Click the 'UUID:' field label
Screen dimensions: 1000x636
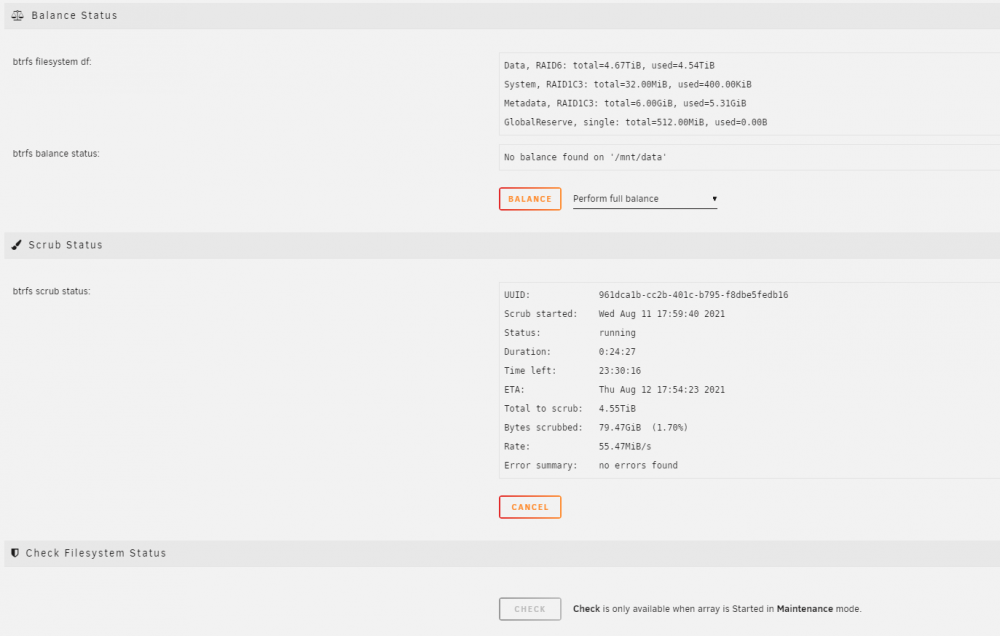(x=517, y=295)
